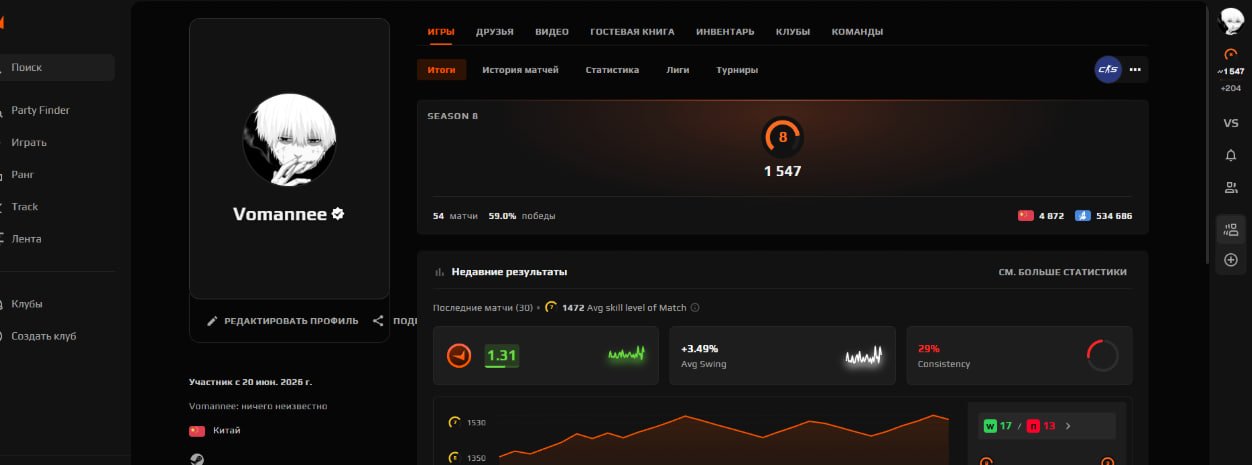Viewport: 1252px width, 465px height.
Task: Select the Итоги sub-tab
Action: 442,70
